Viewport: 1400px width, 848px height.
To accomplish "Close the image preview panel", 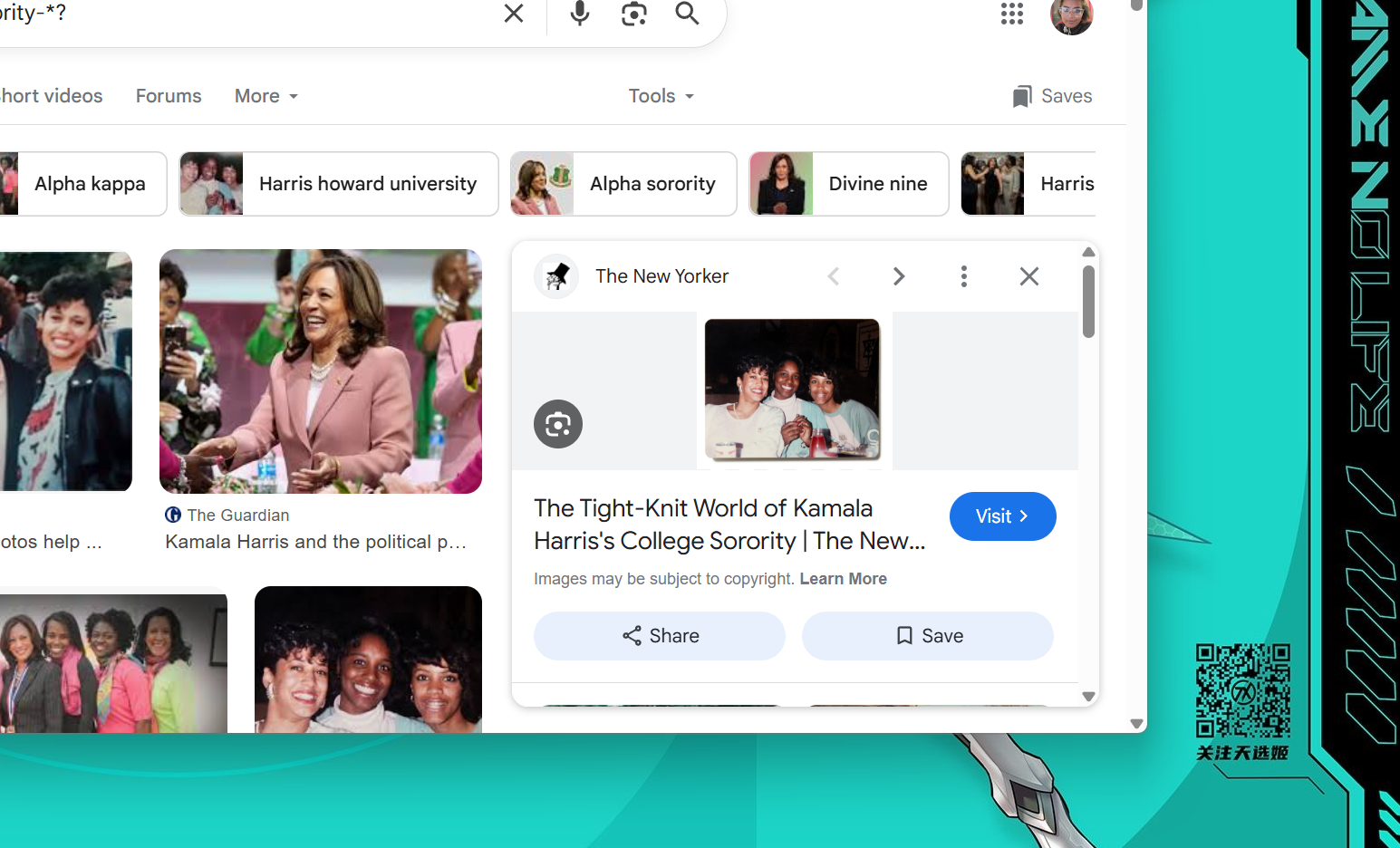I will point(1029,276).
